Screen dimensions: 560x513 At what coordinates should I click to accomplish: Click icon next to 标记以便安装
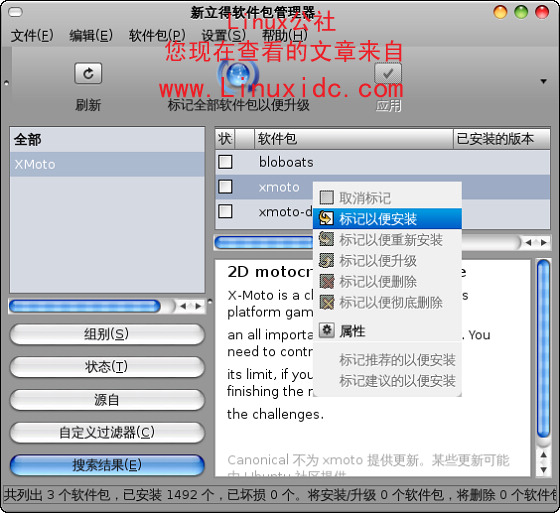326,218
